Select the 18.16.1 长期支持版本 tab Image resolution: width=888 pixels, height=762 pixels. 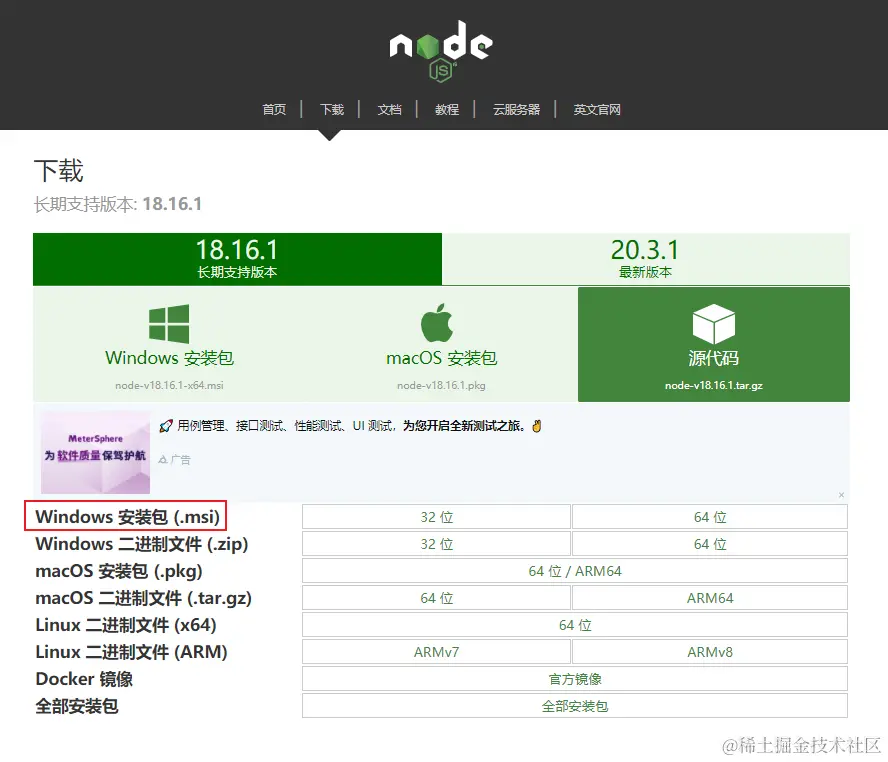pos(237,258)
